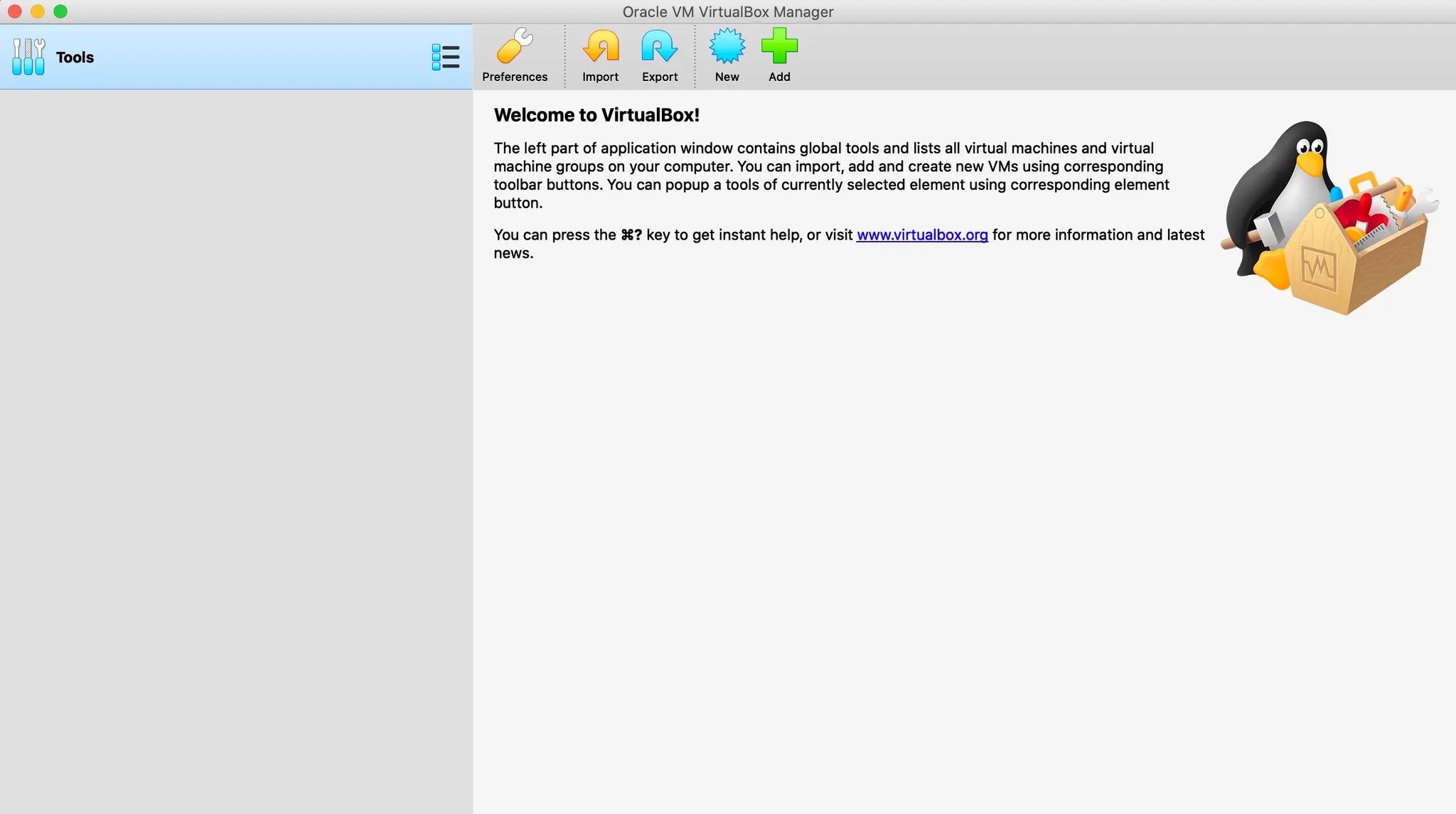
Task: Click the New toolbar label
Action: (x=727, y=77)
